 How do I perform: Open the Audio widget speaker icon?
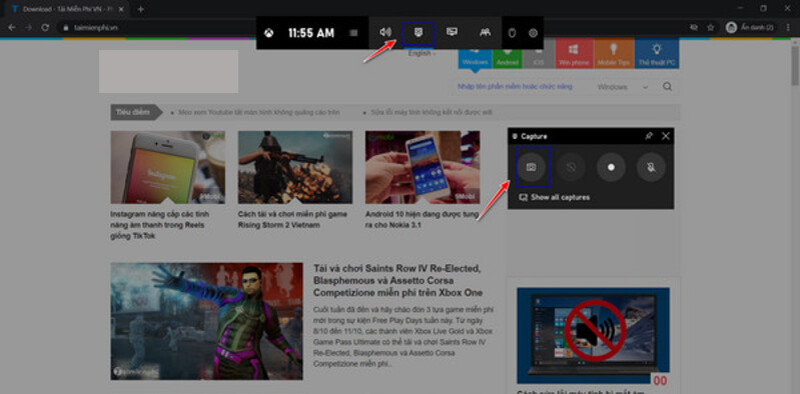[385, 33]
